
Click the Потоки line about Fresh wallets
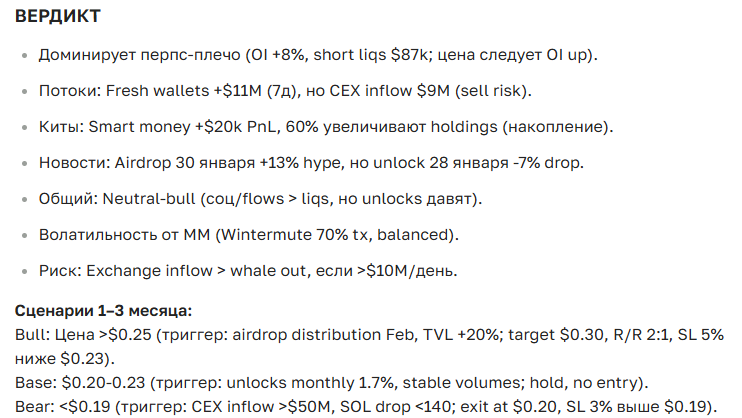[x=285, y=91]
